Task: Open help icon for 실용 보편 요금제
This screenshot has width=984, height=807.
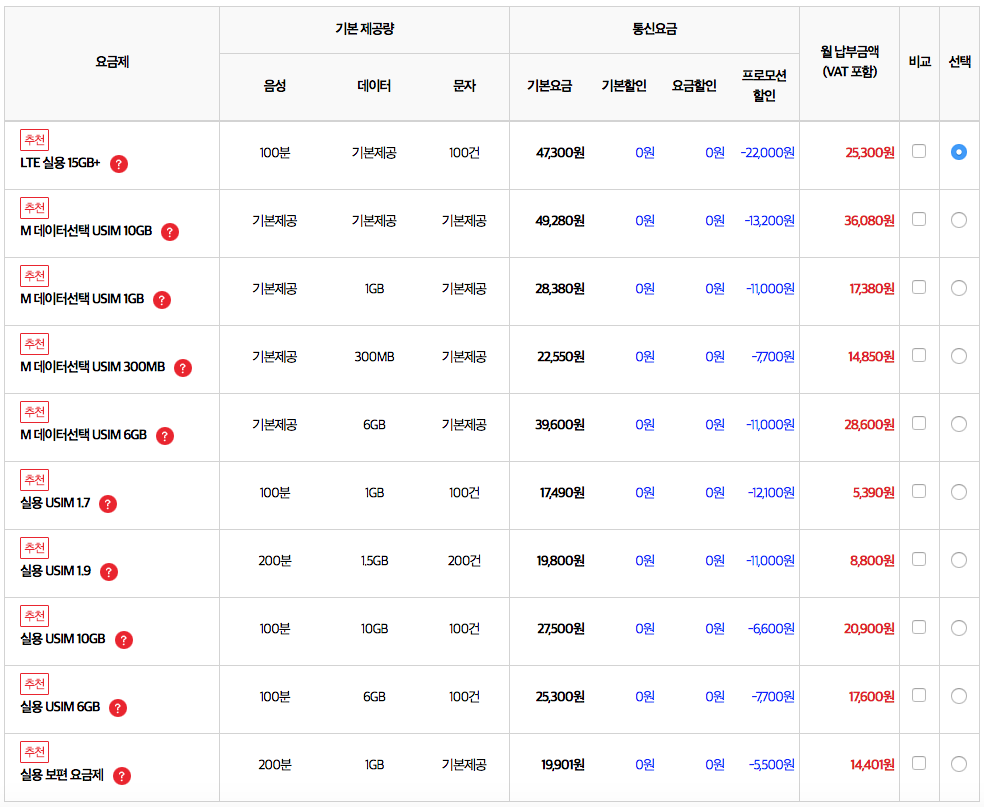Action: pos(122,776)
